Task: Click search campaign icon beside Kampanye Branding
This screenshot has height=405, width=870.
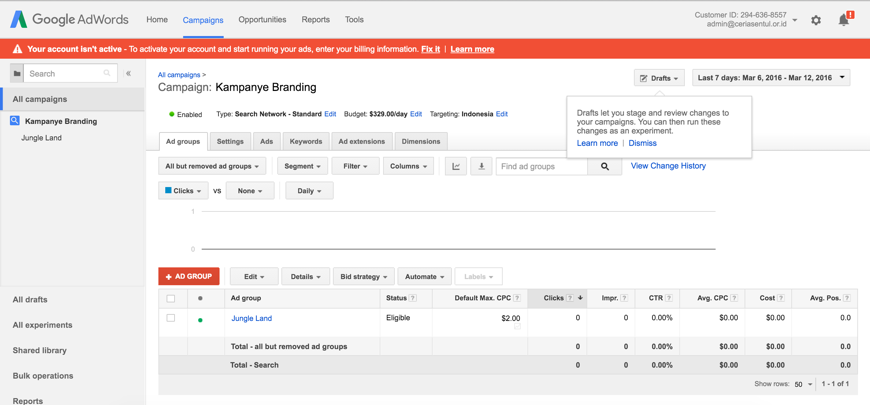Action: (x=16, y=121)
